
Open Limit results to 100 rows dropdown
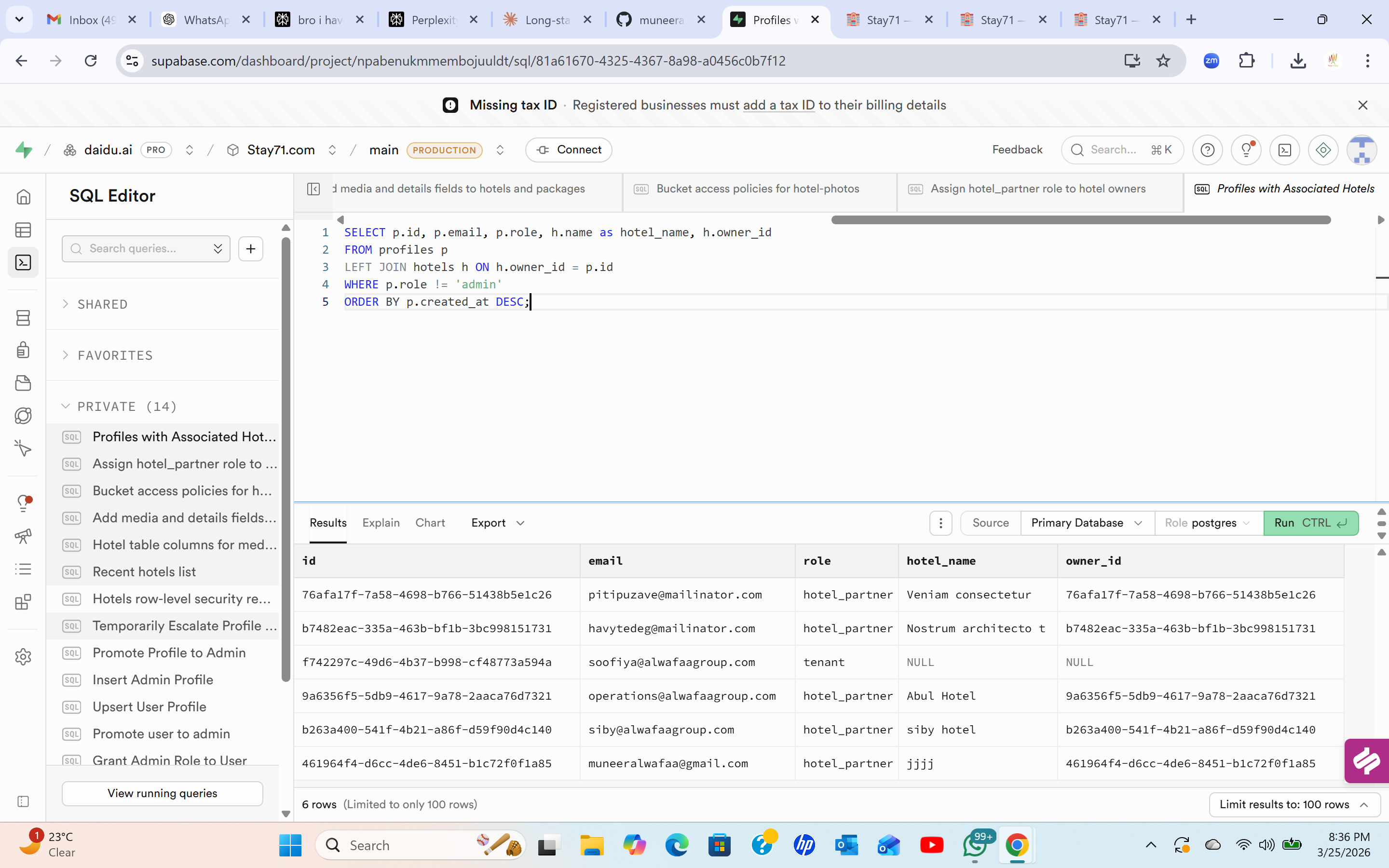(1294, 804)
